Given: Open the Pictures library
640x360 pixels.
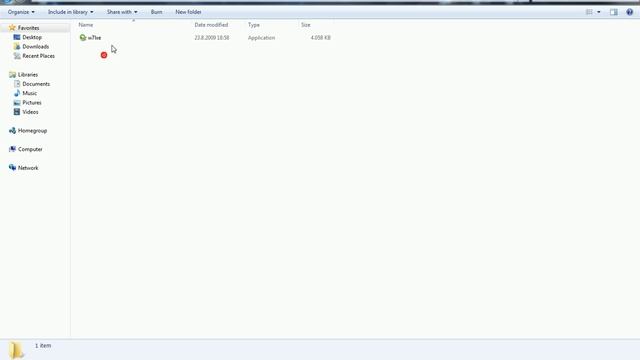Looking at the screenshot, I should point(32,103).
